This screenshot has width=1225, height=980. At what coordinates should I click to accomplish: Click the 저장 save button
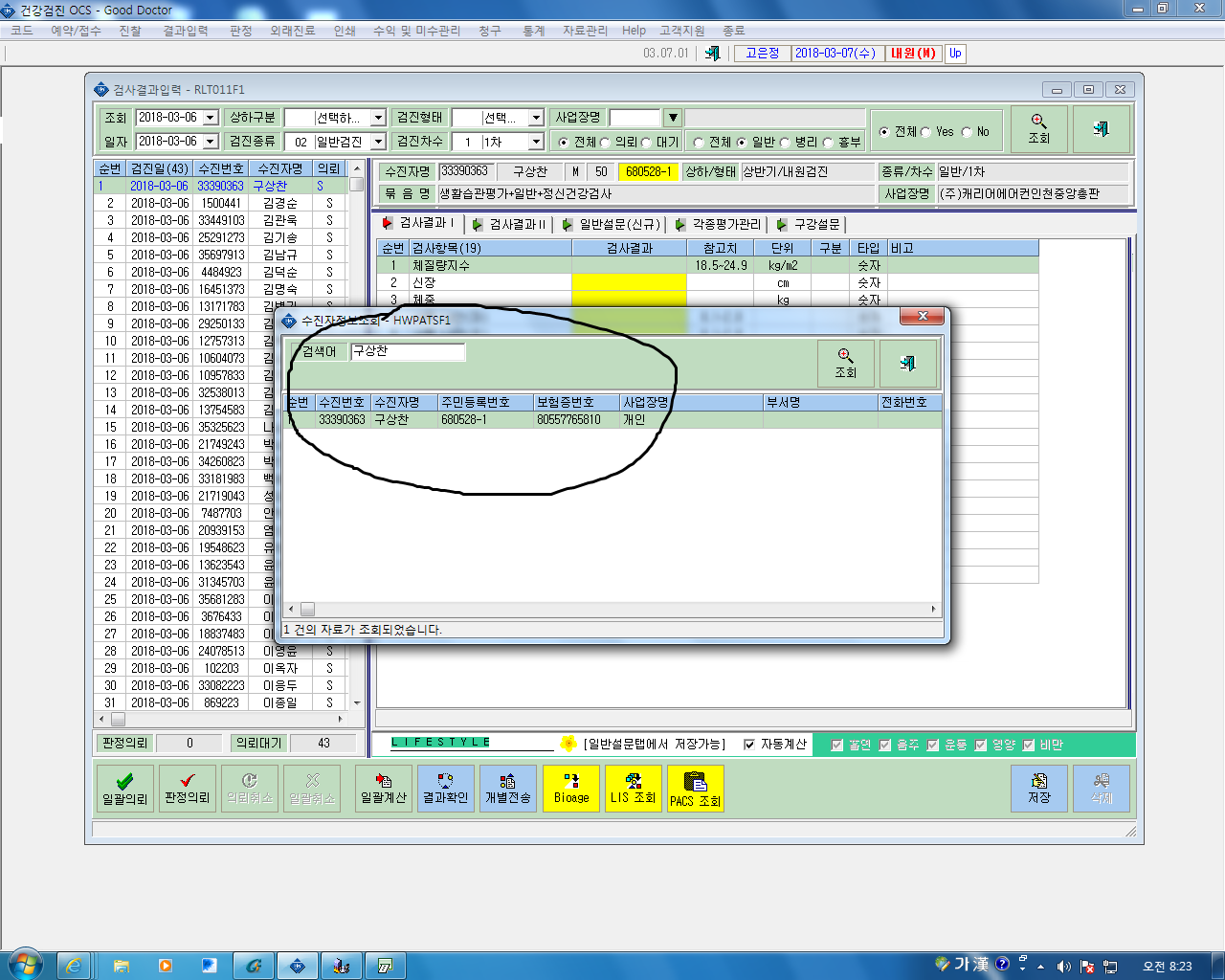click(x=1039, y=789)
